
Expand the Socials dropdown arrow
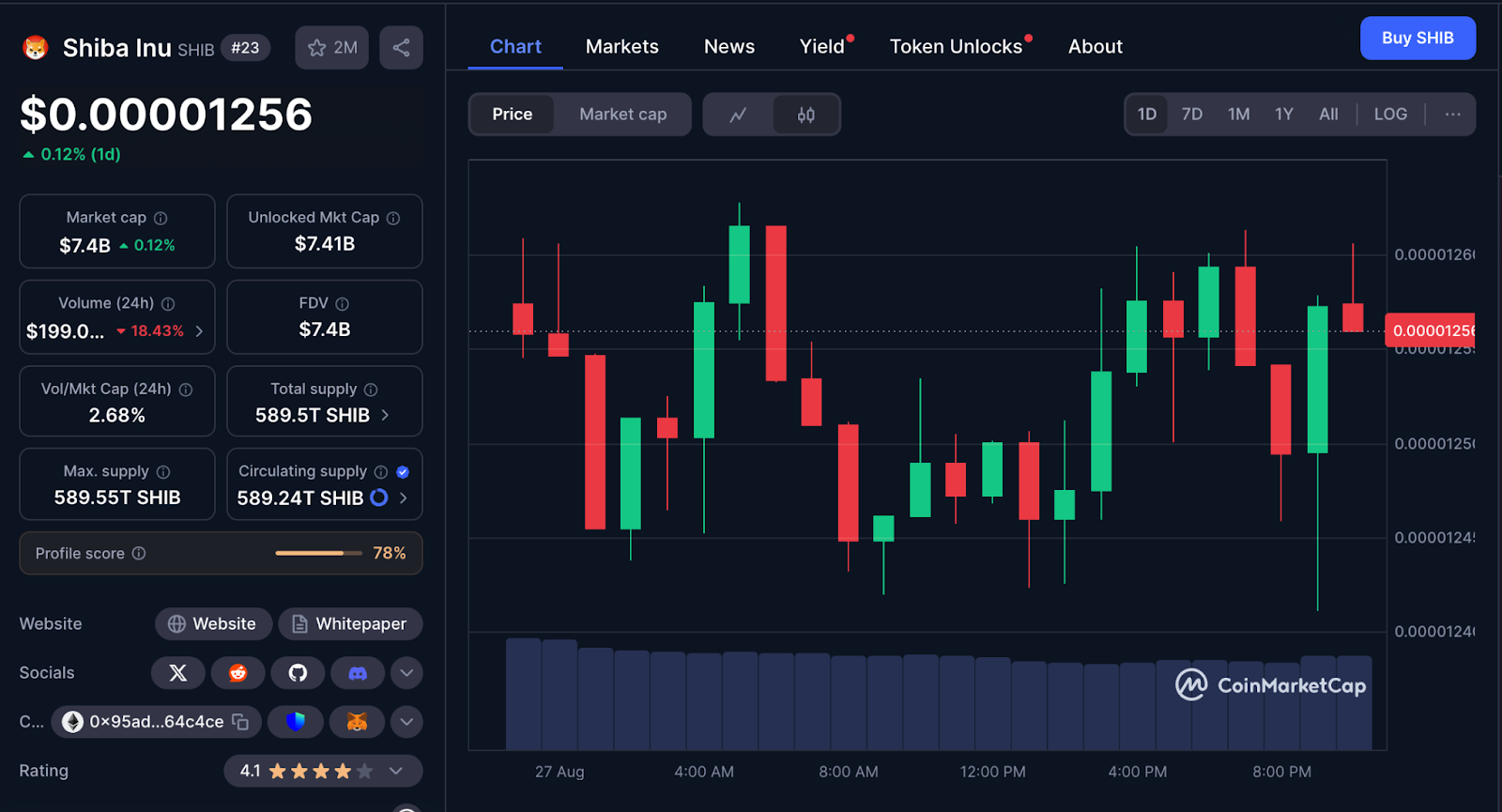pos(406,673)
